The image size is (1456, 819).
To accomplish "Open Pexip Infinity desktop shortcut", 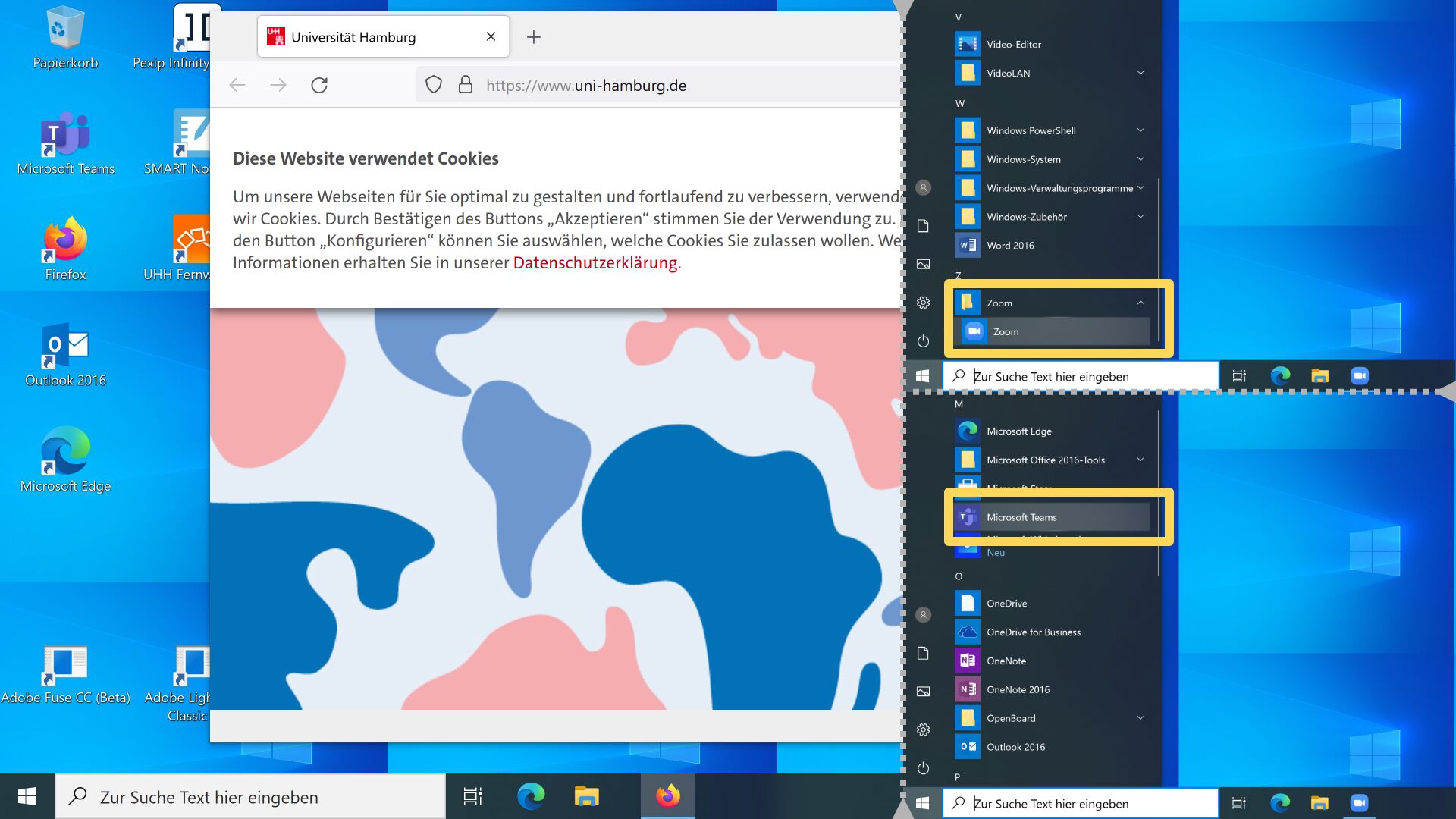I will tap(173, 38).
